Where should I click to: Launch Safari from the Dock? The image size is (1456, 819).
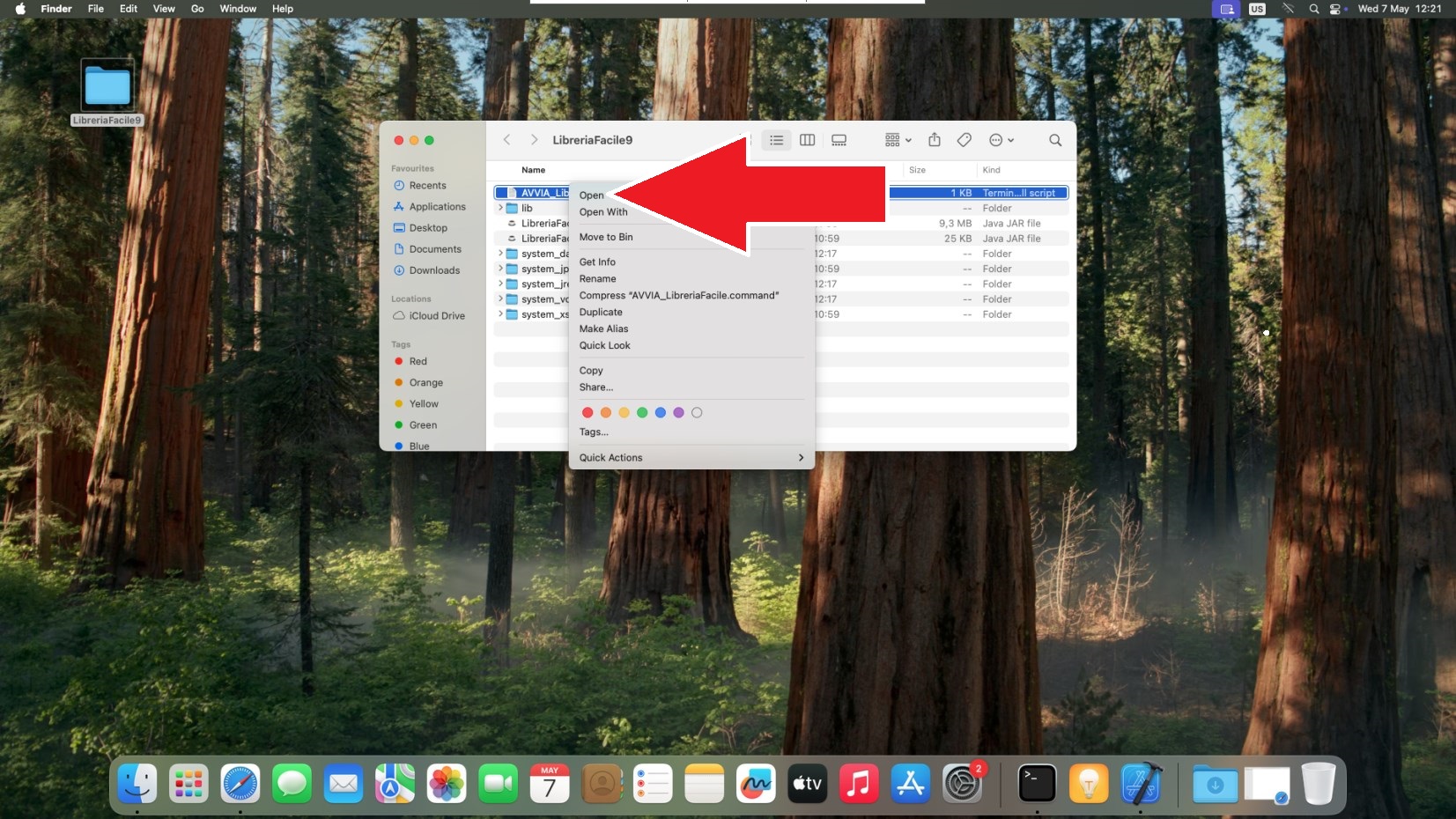coord(240,783)
